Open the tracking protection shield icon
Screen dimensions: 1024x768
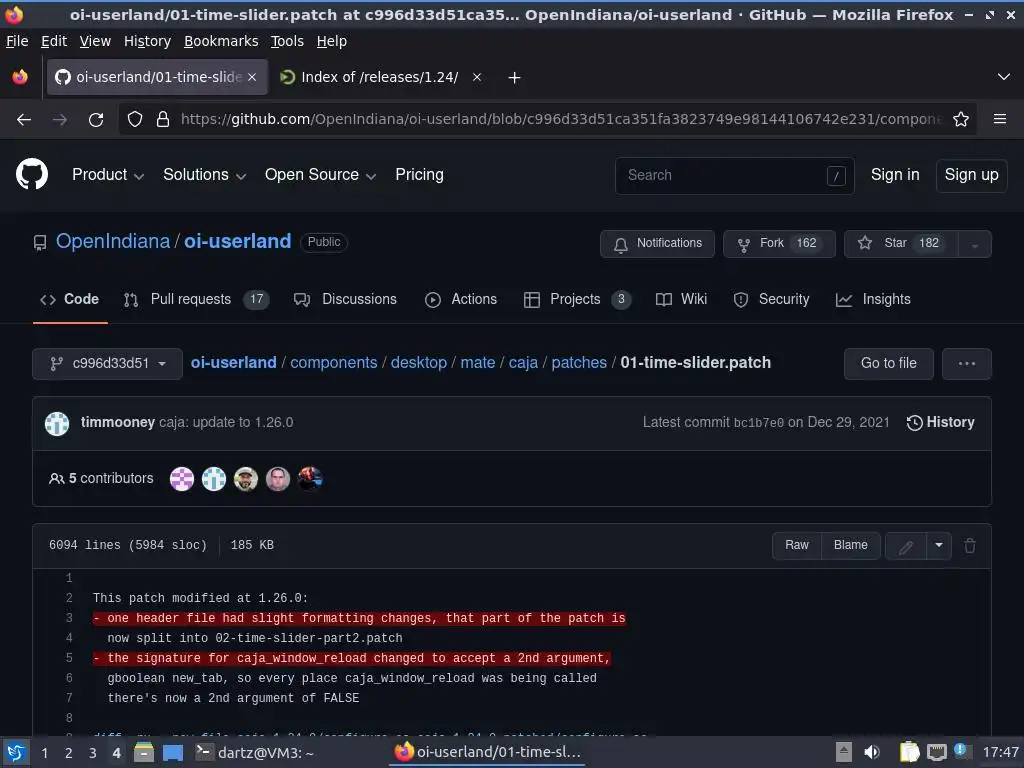135,119
